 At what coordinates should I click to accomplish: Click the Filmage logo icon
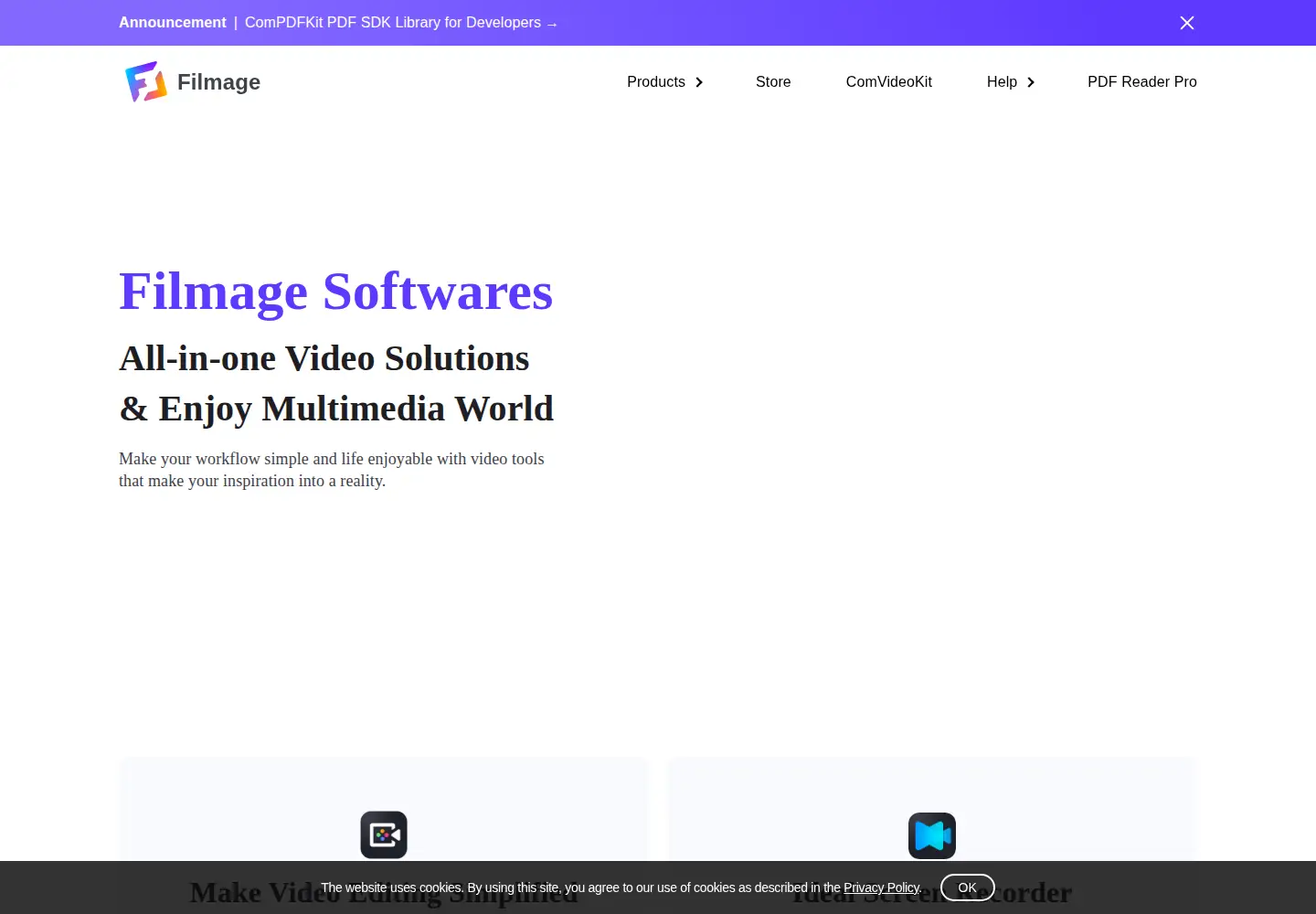tap(146, 81)
